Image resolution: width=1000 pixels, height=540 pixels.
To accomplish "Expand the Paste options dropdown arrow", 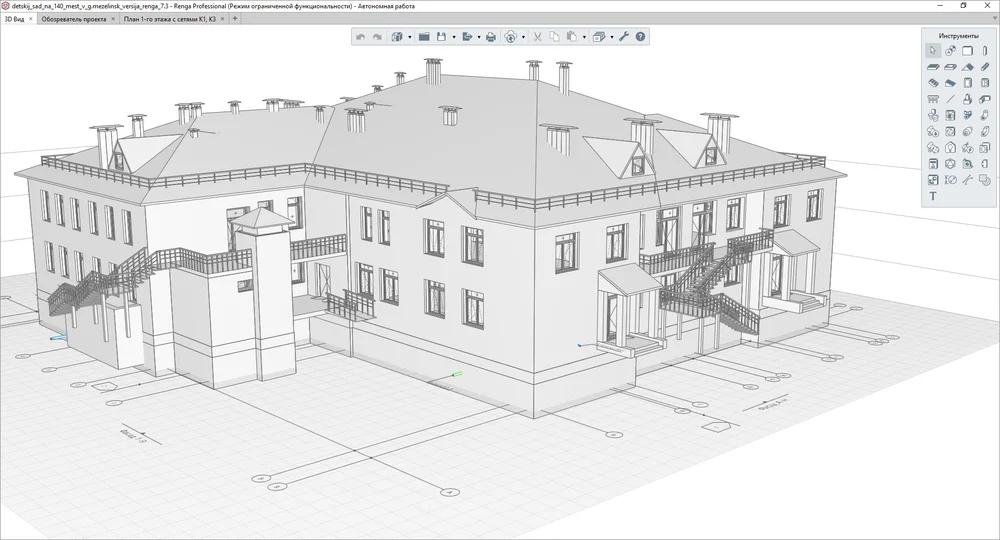I will (583, 37).
